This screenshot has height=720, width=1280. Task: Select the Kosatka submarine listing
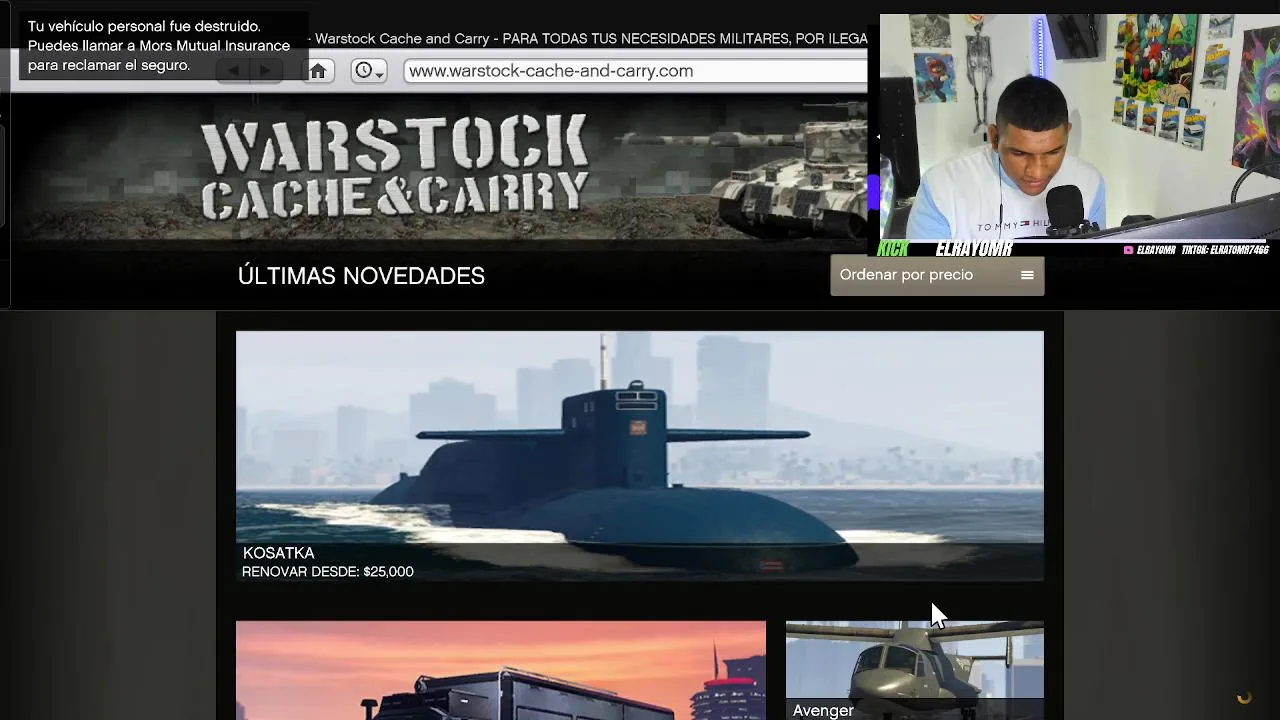tap(640, 456)
